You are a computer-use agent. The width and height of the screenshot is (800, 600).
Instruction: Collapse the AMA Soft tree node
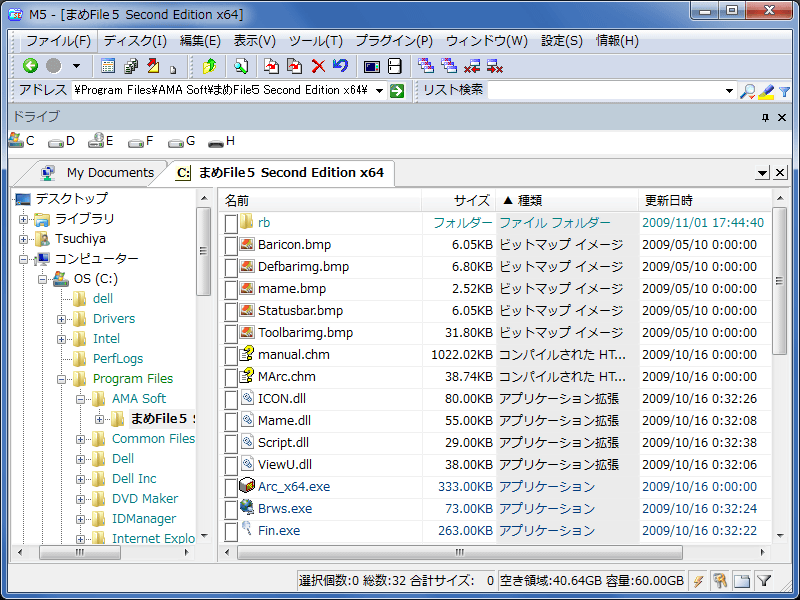click(x=81, y=399)
